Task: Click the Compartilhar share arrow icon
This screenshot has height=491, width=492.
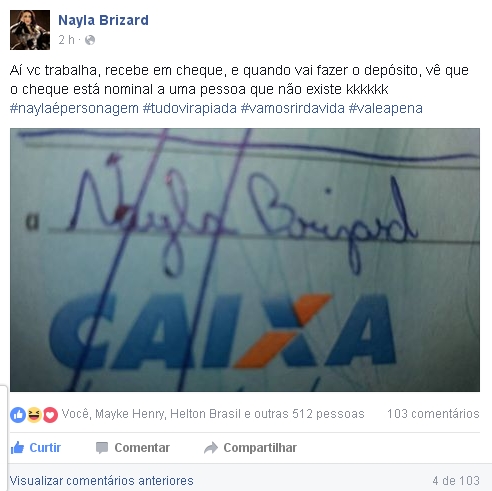Action: pyautogui.click(x=211, y=448)
